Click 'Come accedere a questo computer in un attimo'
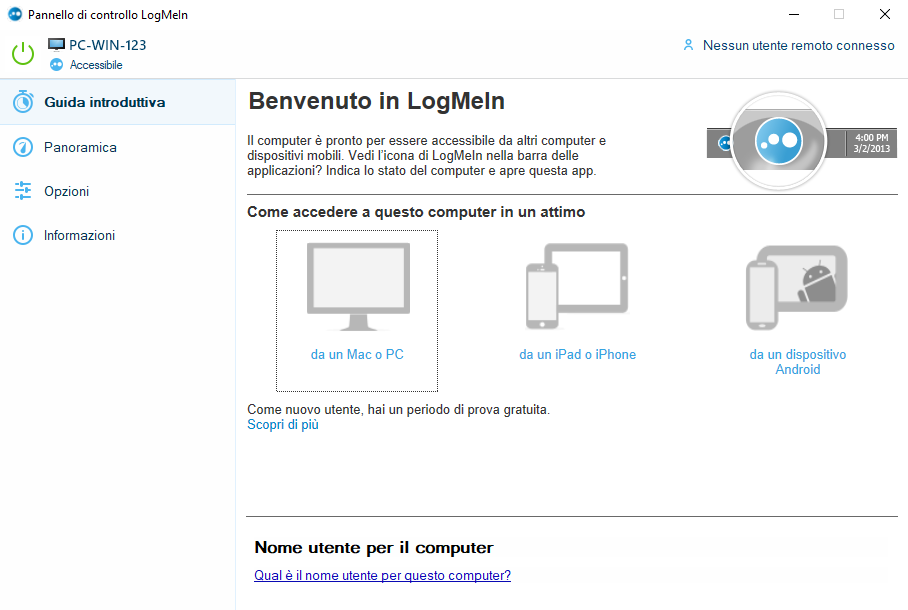908x610 pixels. click(416, 212)
